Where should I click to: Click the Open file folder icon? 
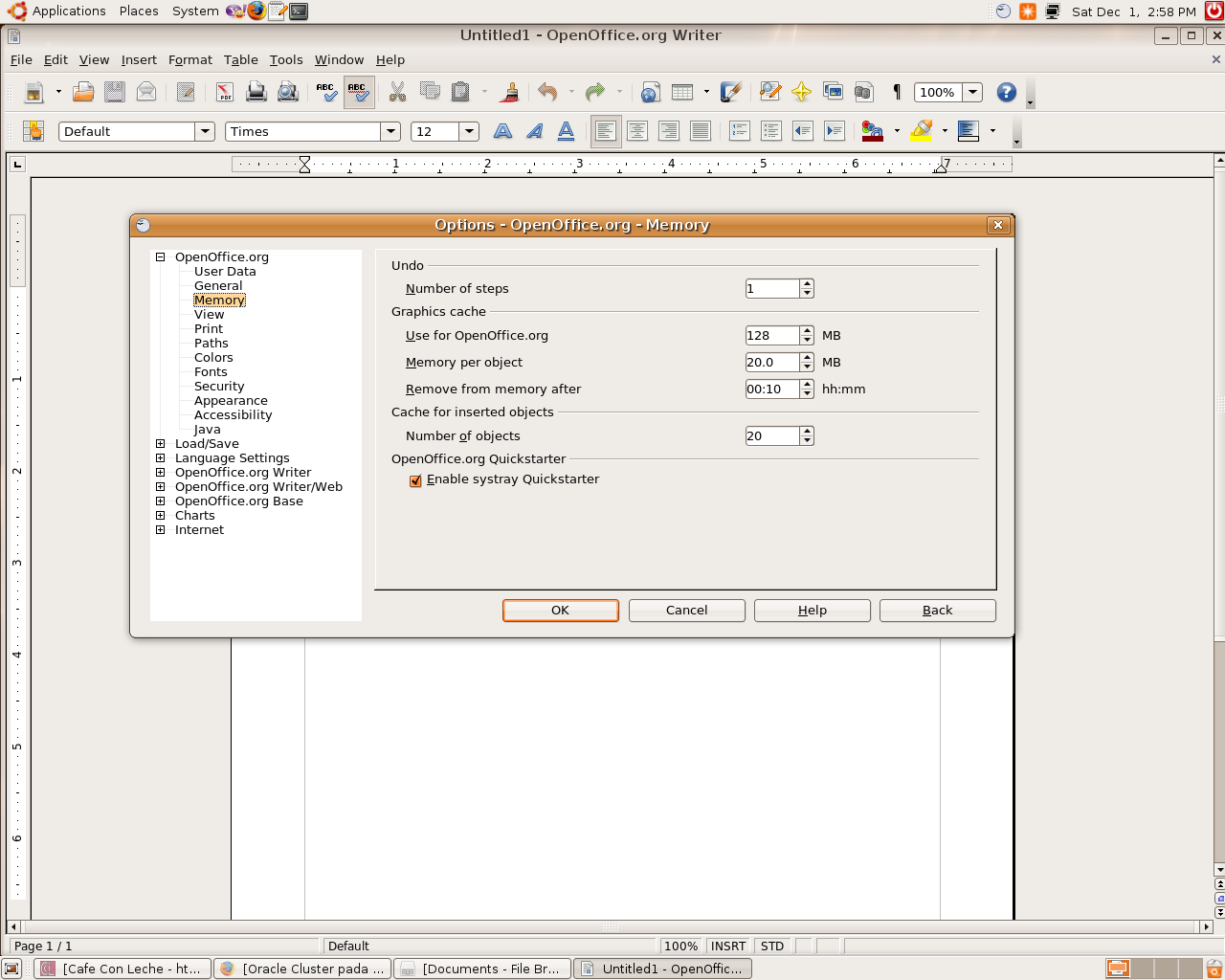[83, 92]
